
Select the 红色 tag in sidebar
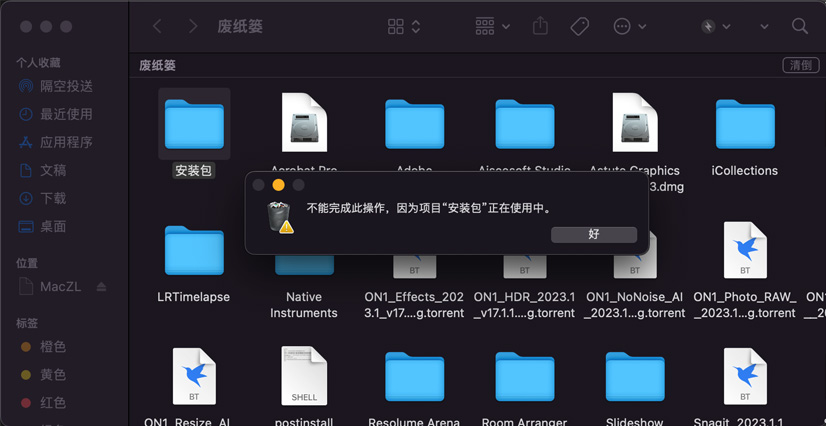pyautogui.click(x=52, y=403)
